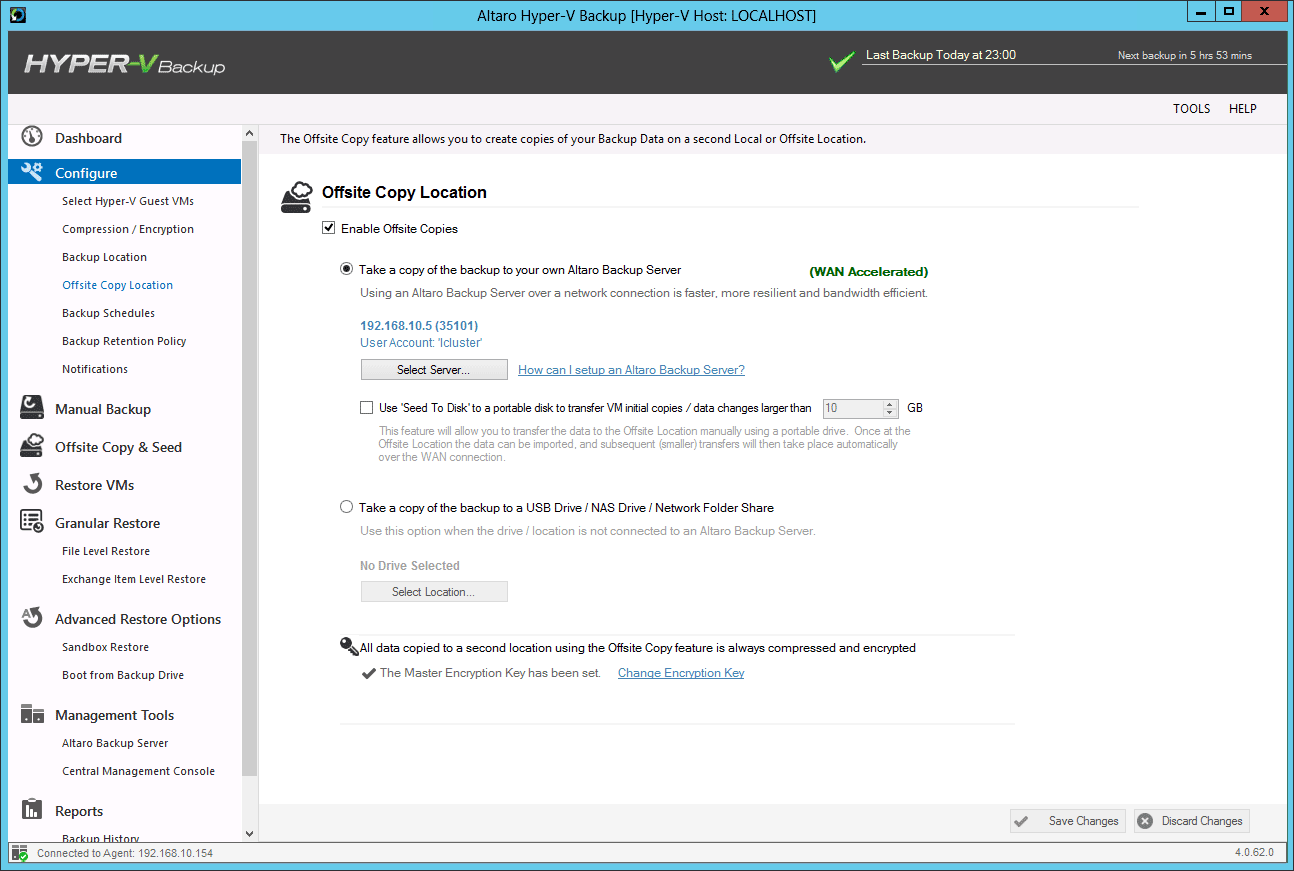
Task: Click the Management Tools icon
Action: pos(32,714)
